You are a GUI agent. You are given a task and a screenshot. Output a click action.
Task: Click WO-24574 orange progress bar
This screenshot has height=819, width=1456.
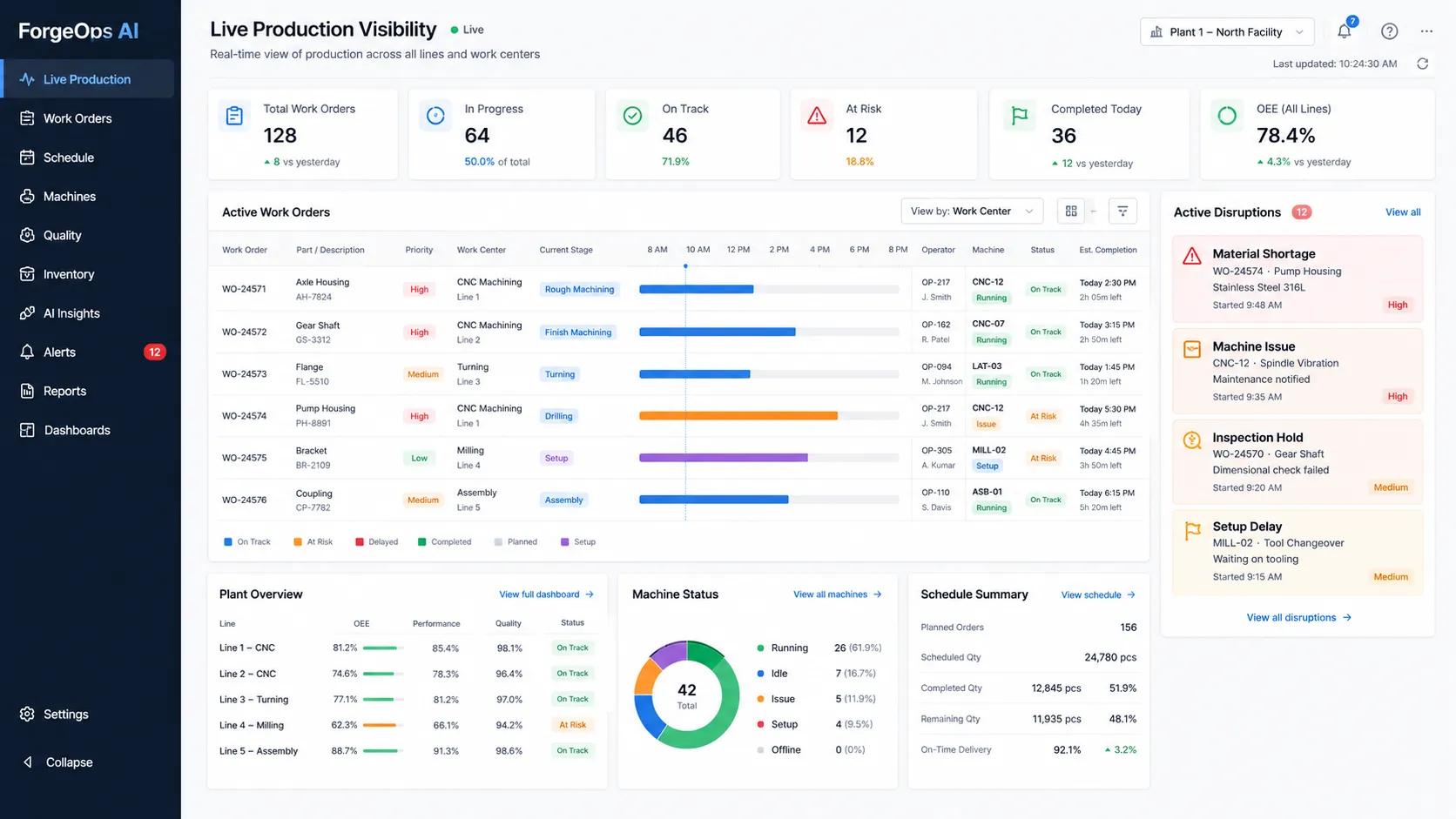coord(738,416)
